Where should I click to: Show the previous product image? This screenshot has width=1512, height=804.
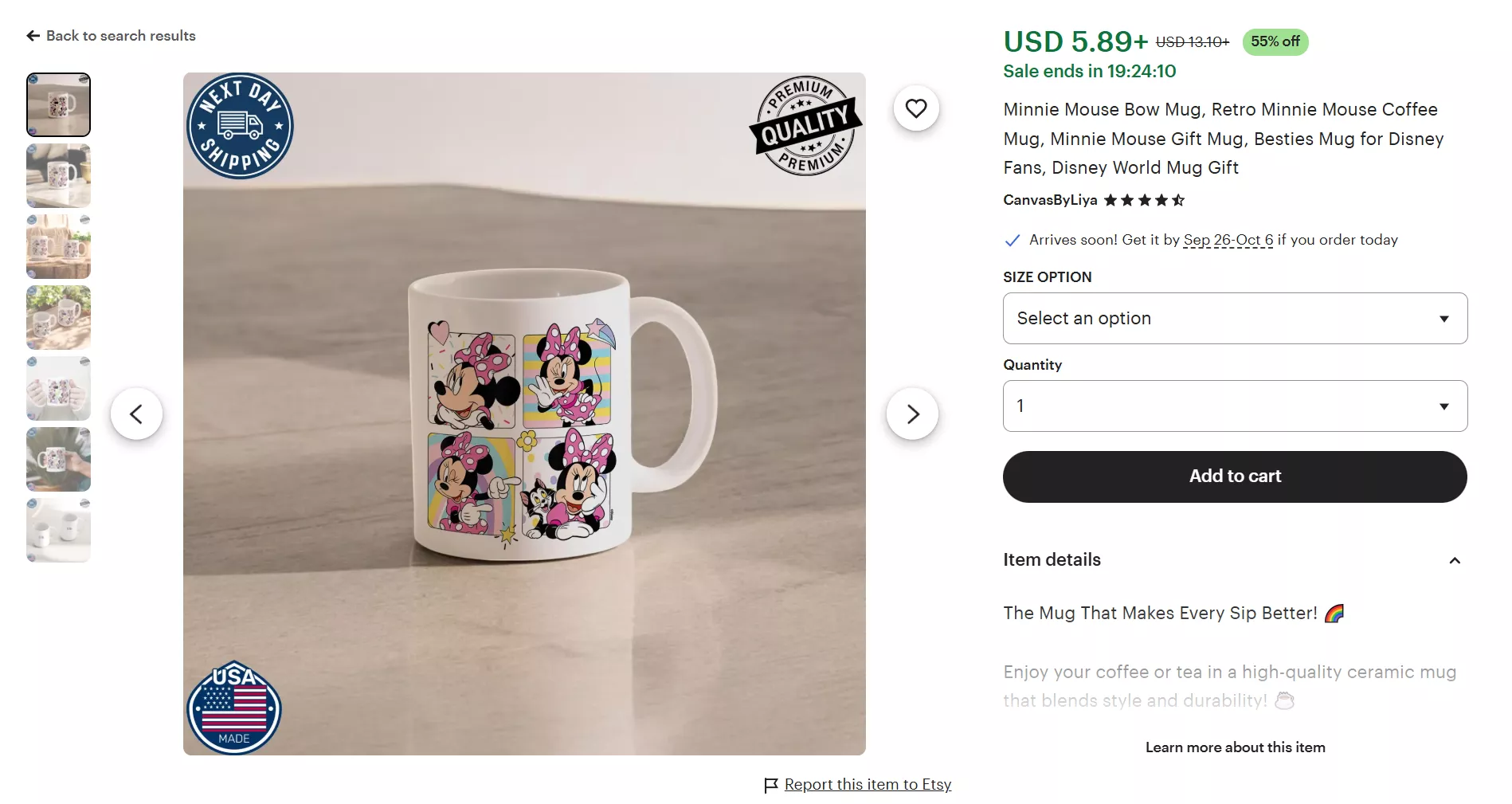(136, 414)
